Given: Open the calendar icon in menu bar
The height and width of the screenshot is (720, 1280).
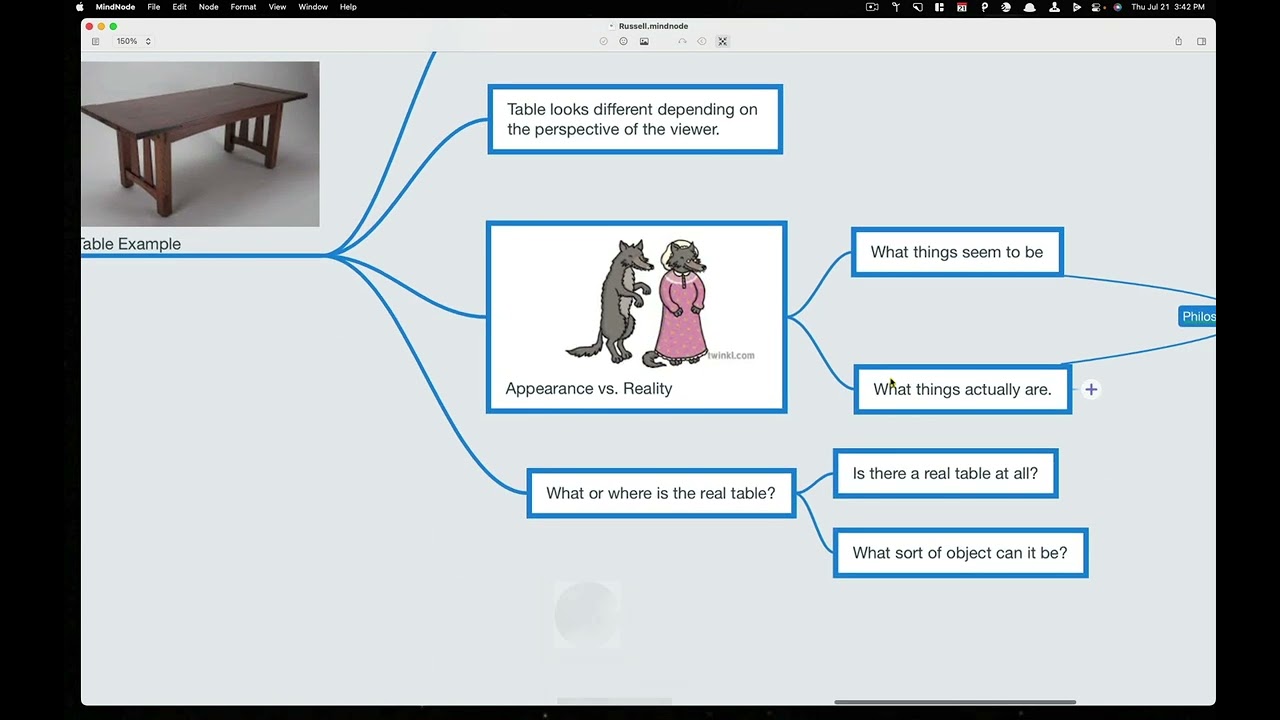Looking at the screenshot, I should point(962,7).
